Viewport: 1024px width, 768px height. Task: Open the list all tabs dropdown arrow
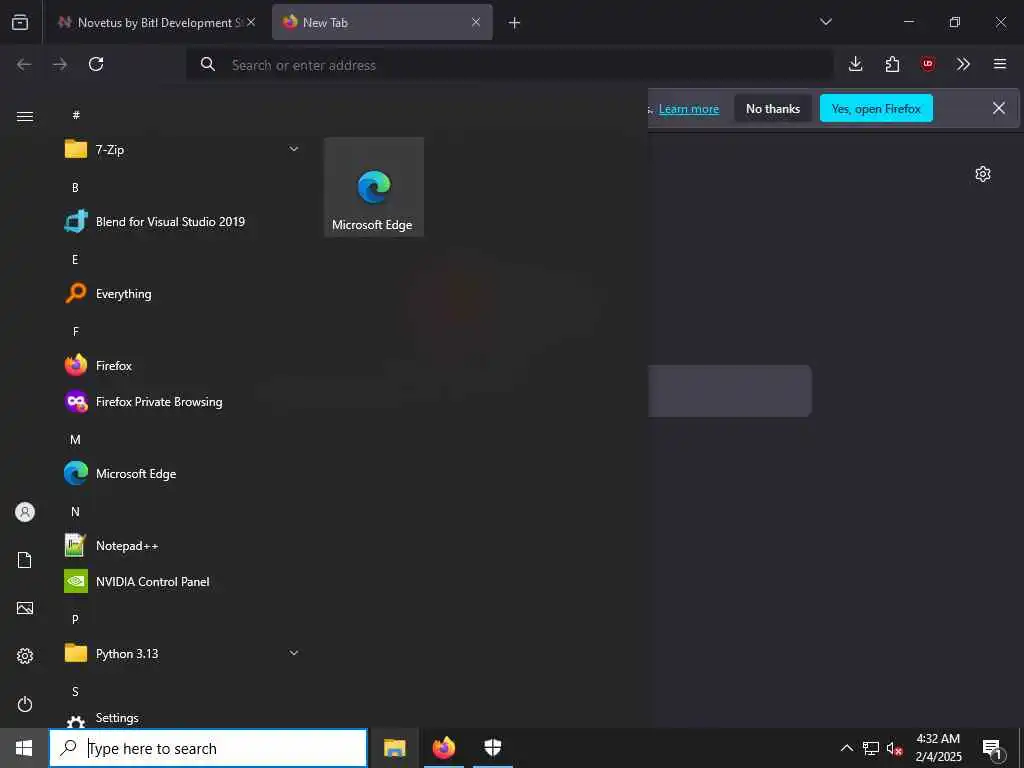click(825, 22)
